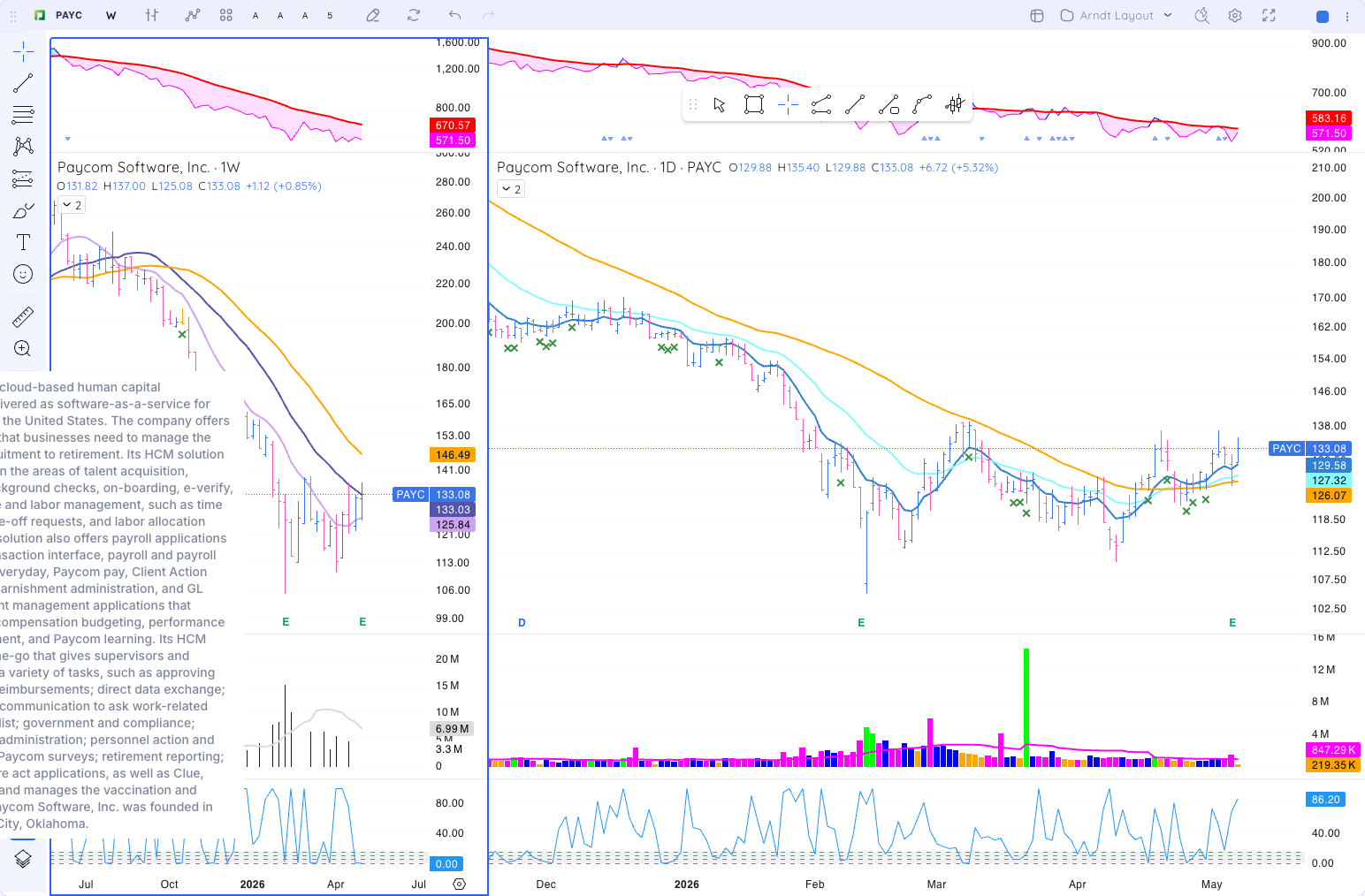
Task: Click the dividend D marker on daily chart
Action: point(522,623)
